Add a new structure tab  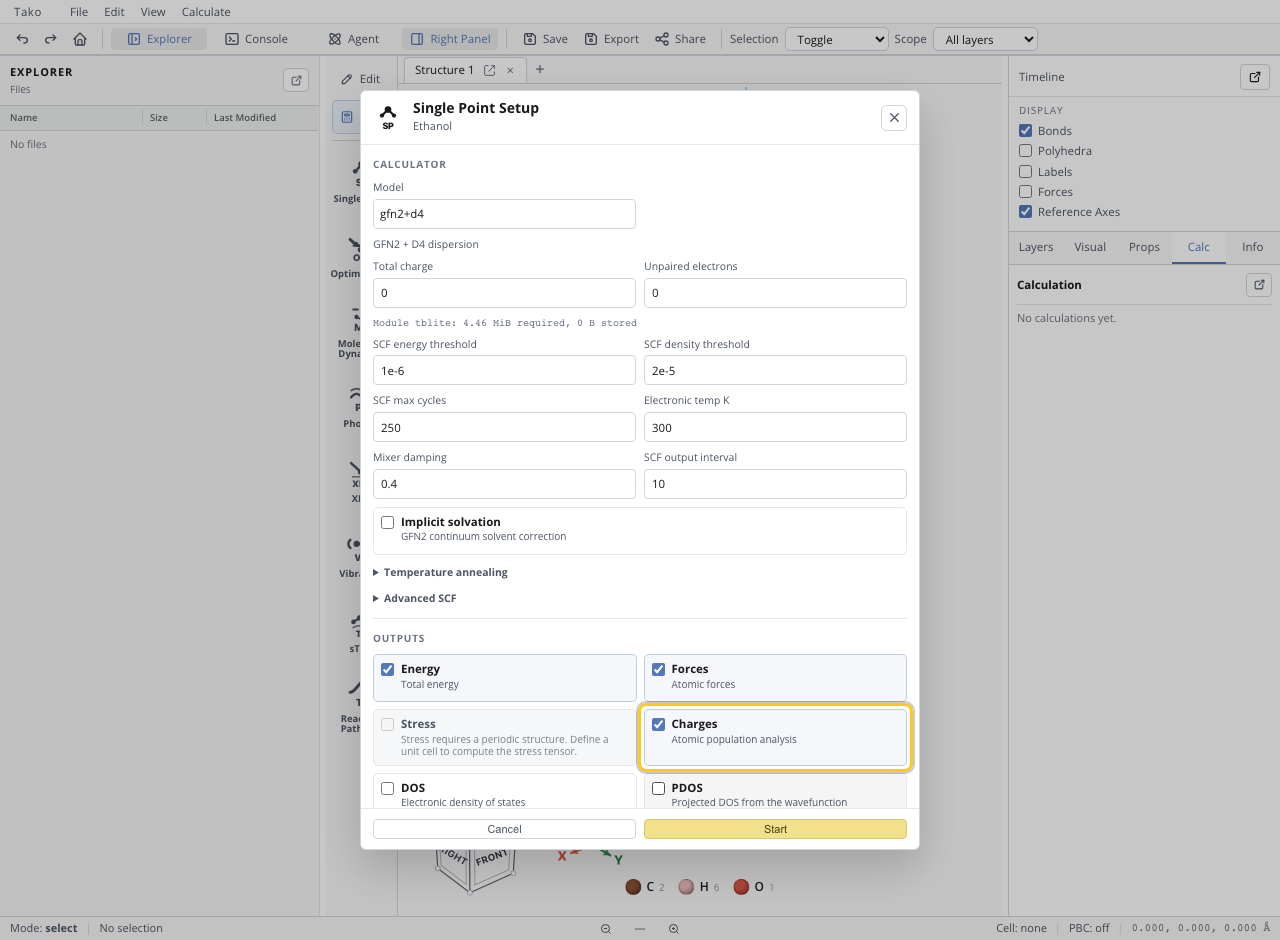tap(540, 69)
